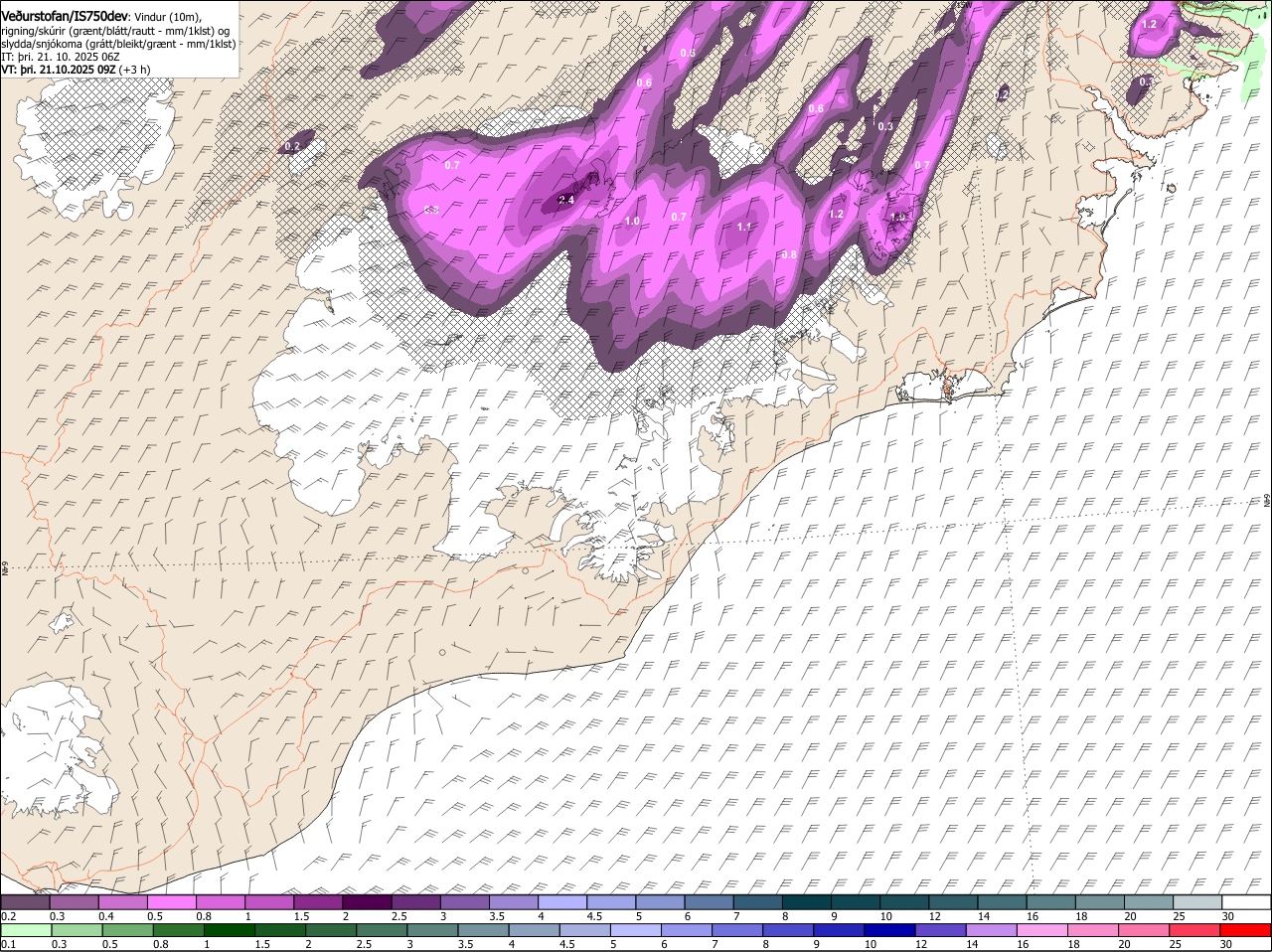The height and width of the screenshot is (952, 1272).
Task: Select the darkest purple 2 swatch in the top legend
Action: 367,901
